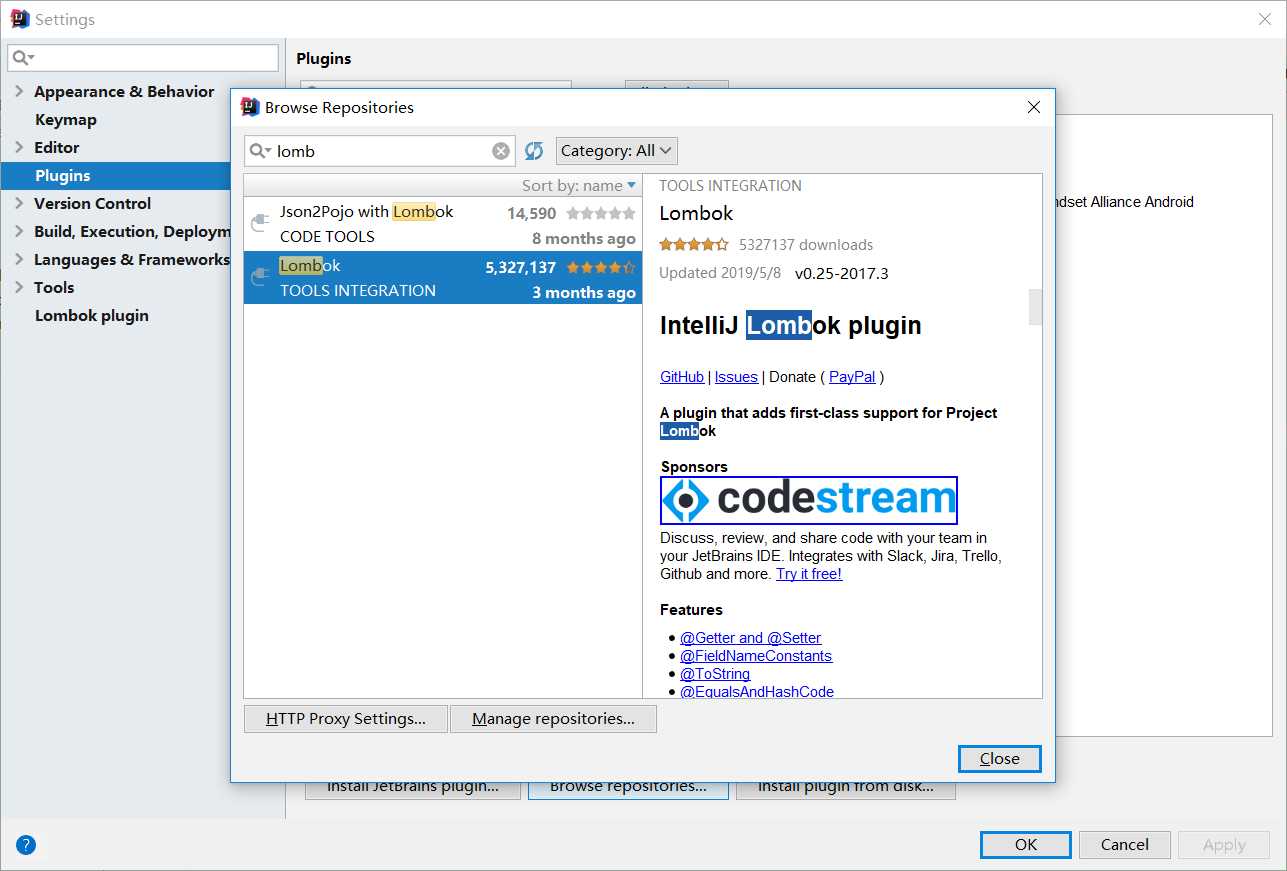
Task: Click the IntelliJ Lombok plugin heading
Action: [791, 326]
